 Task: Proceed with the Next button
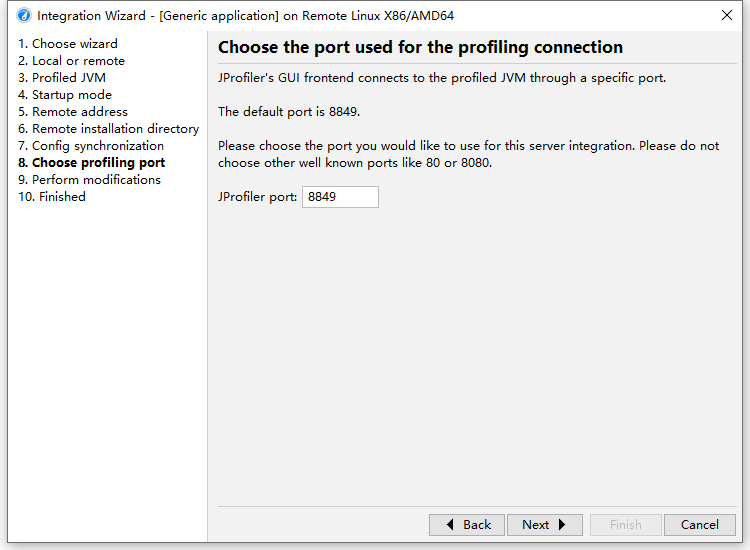(x=546, y=525)
